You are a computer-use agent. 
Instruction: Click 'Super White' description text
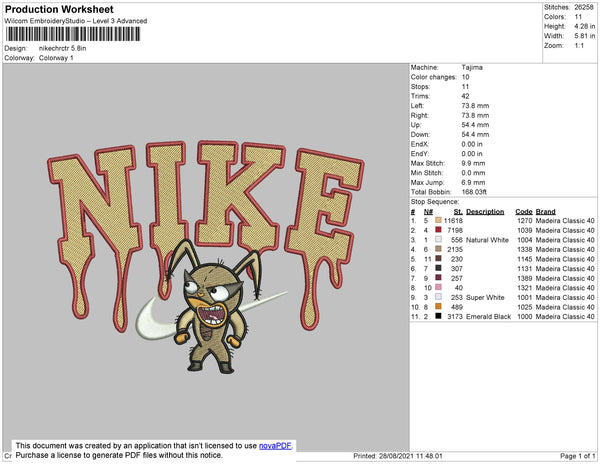click(485, 297)
